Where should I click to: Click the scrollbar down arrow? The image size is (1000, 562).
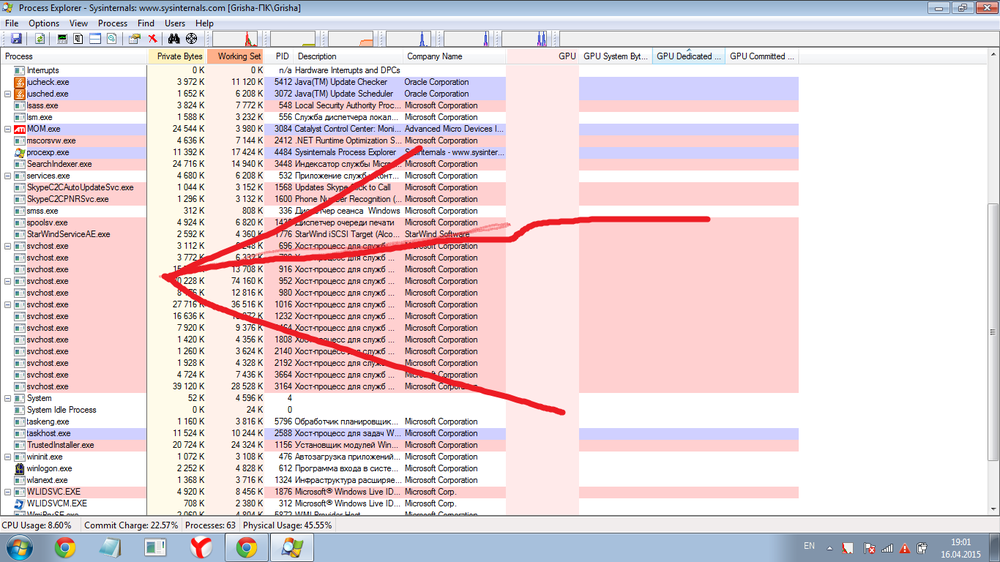pyautogui.click(x=993, y=509)
